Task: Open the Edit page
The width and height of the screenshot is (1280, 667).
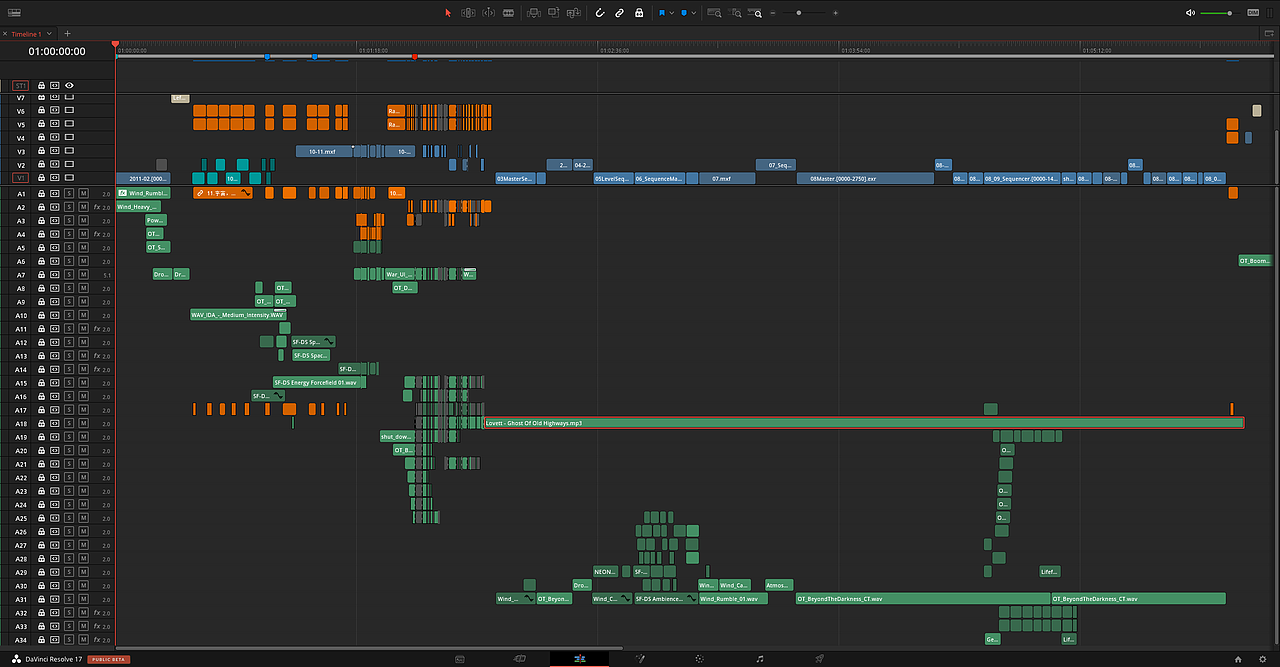Action: [579, 659]
